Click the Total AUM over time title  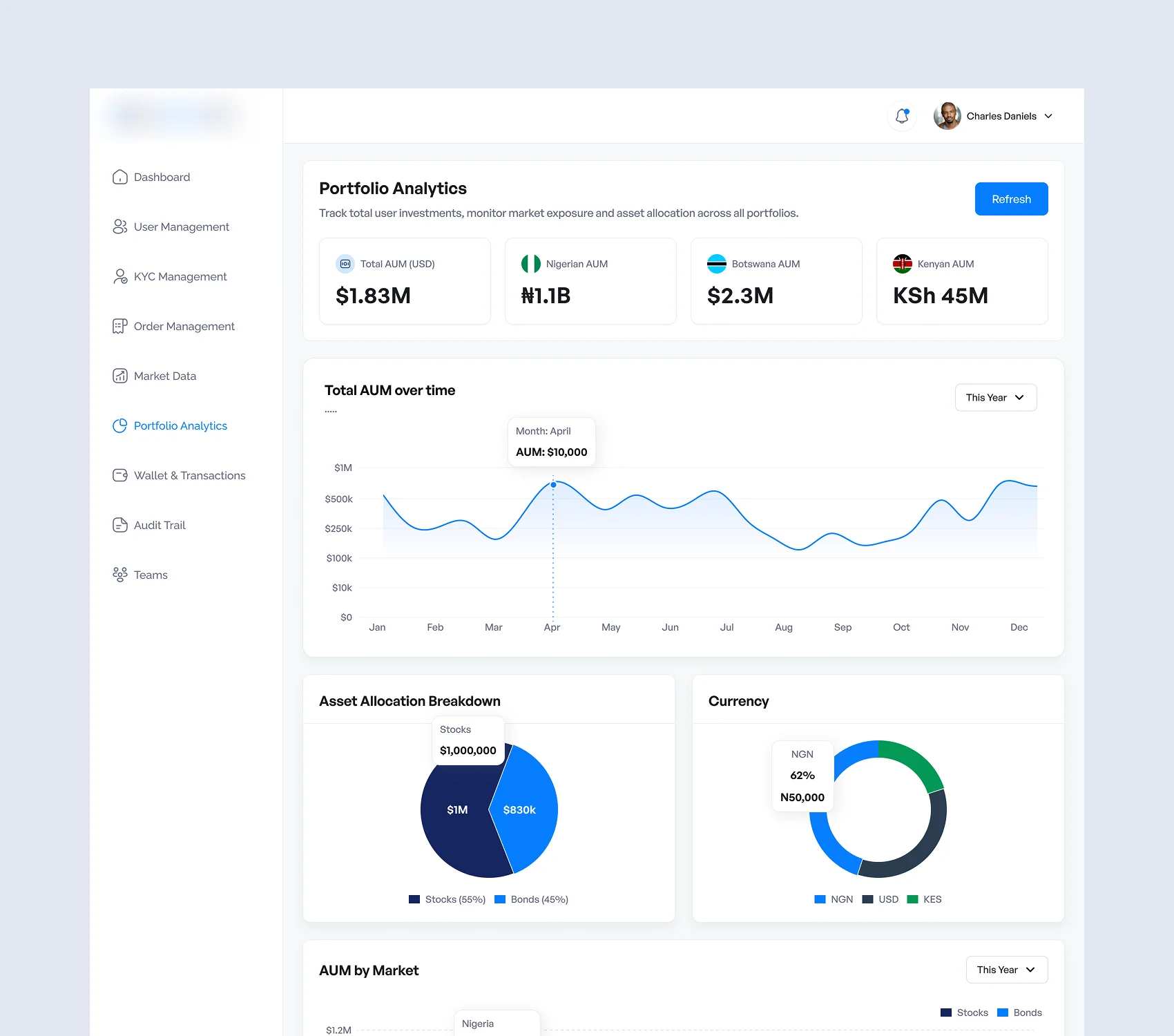coord(389,390)
